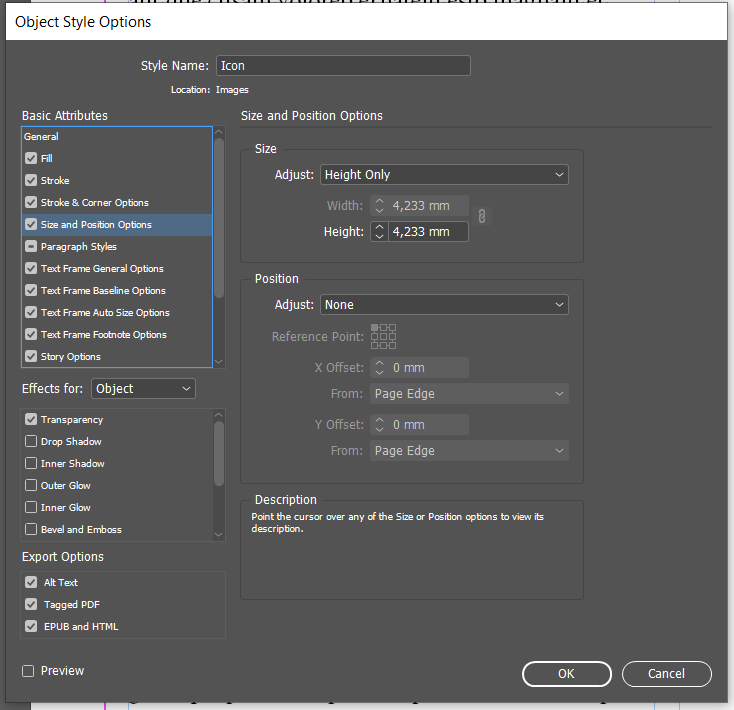Click the Width value field
The image size is (734, 710).
(x=428, y=205)
